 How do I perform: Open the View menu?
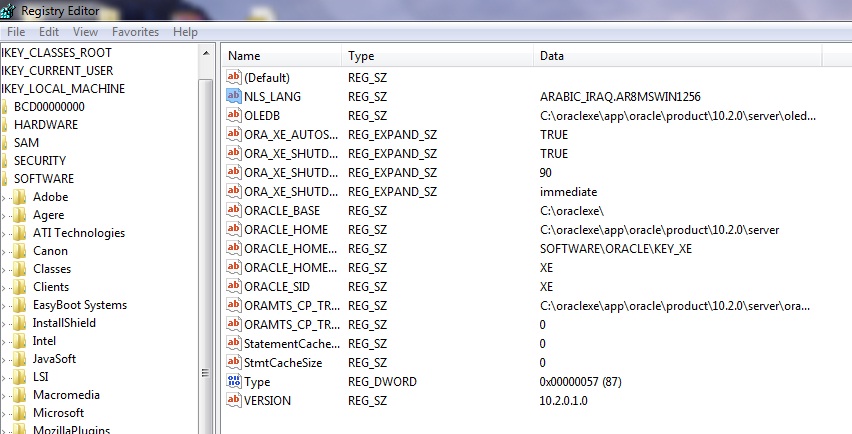(x=85, y=32)
